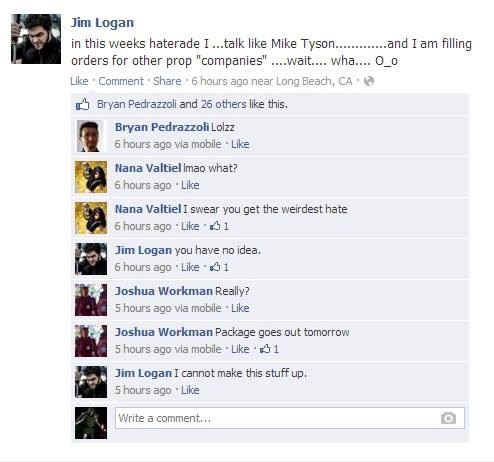Click in 'Write a comment...' field
494x462 pixels.
pos(290,418)
